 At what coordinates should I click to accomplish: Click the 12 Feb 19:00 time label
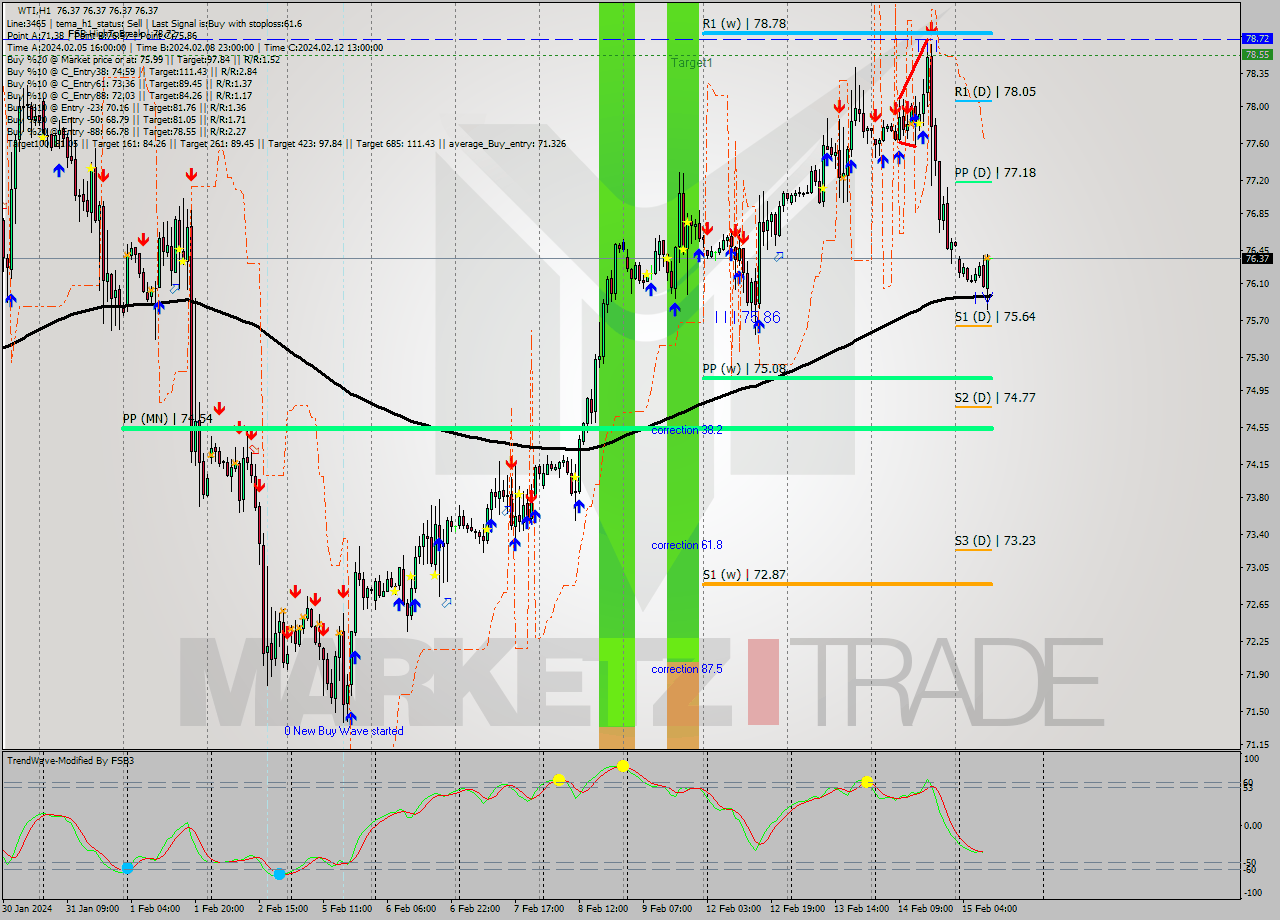(797, 909)
